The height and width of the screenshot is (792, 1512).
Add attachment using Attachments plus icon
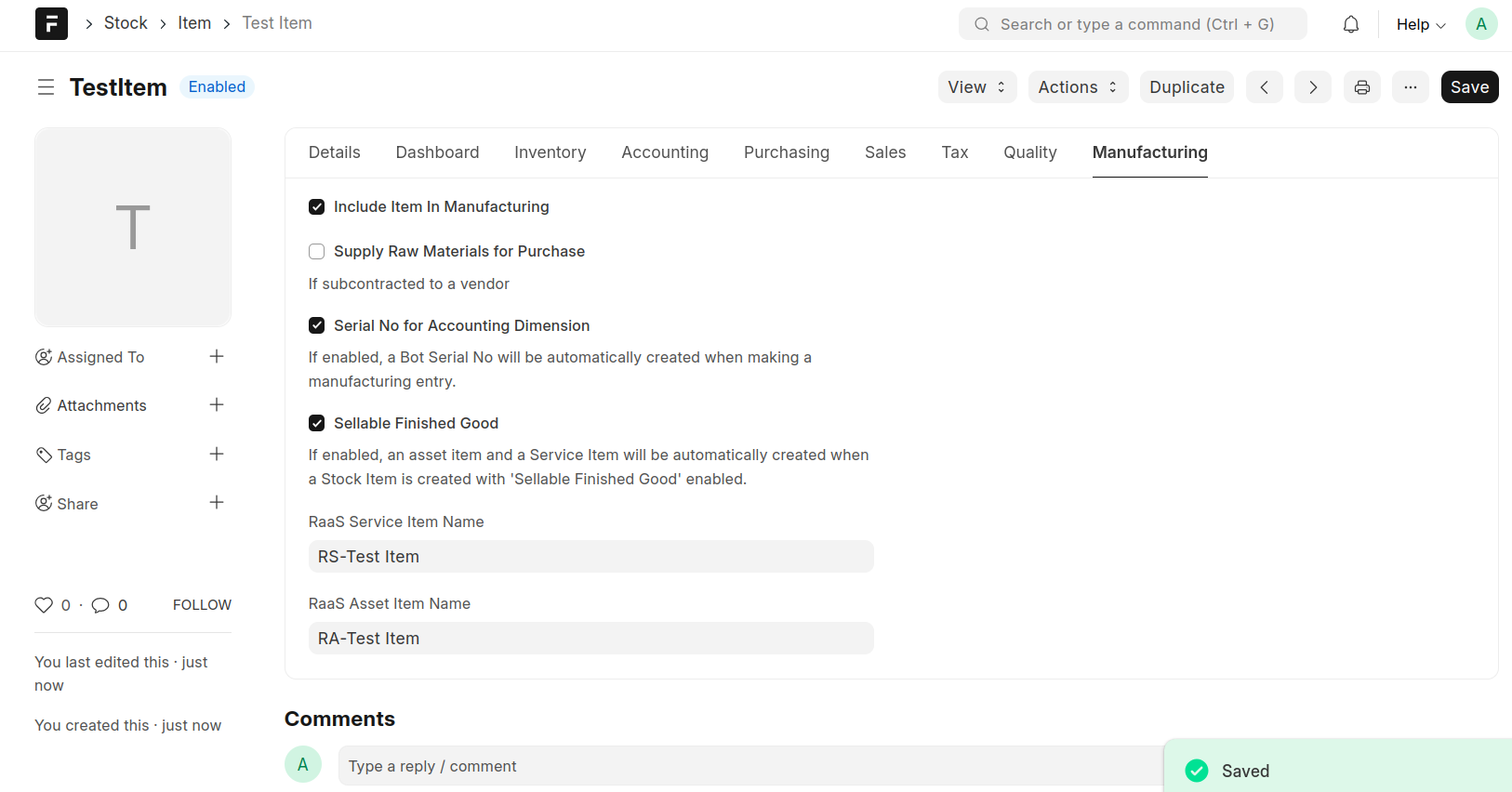[217, 405]
